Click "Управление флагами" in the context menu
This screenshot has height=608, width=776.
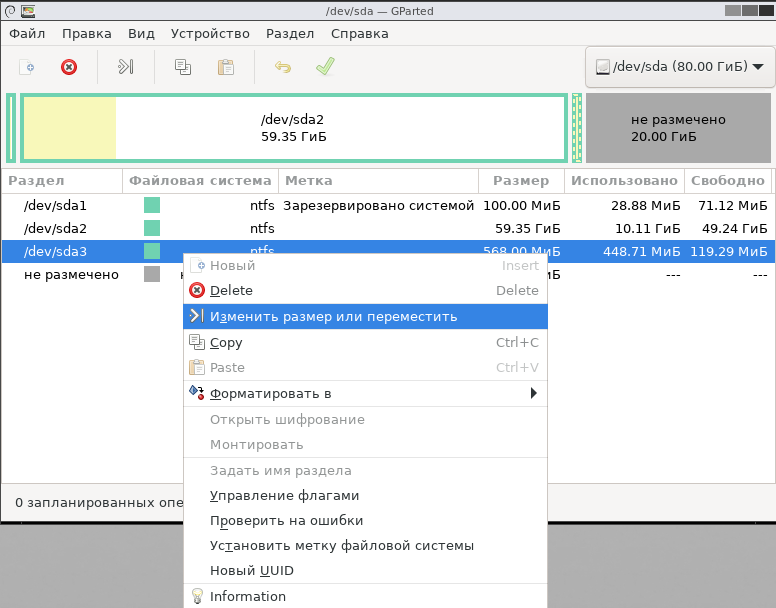(x=284, y=496)
